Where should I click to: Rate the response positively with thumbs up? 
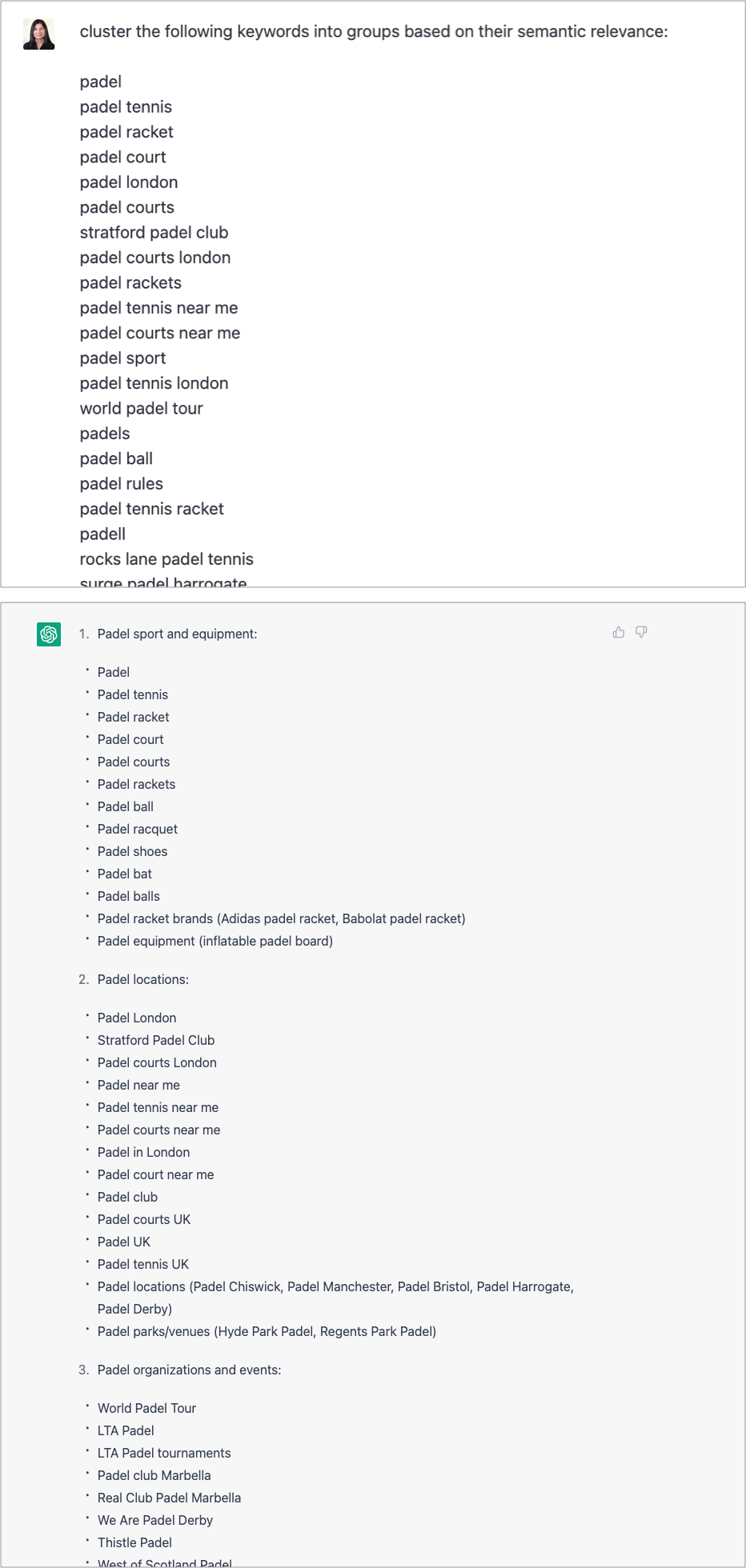pyautogui.click(x=617, y=632)
